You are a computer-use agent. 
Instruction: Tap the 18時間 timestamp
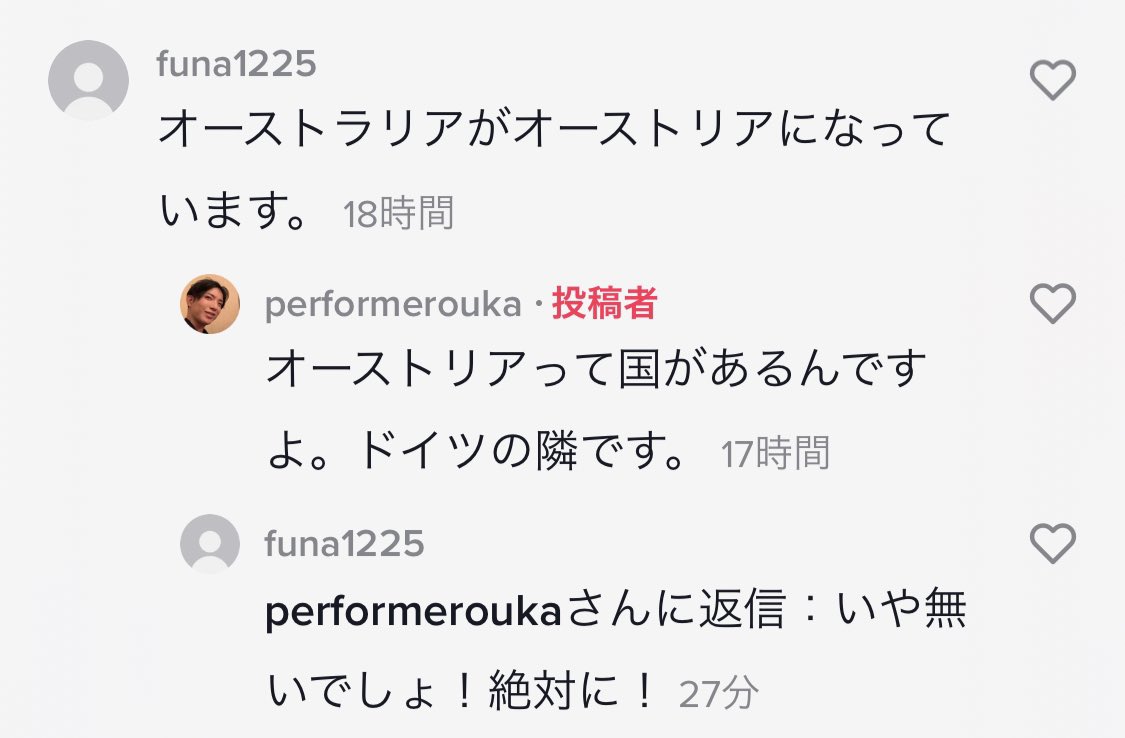[x=398, y=214]
